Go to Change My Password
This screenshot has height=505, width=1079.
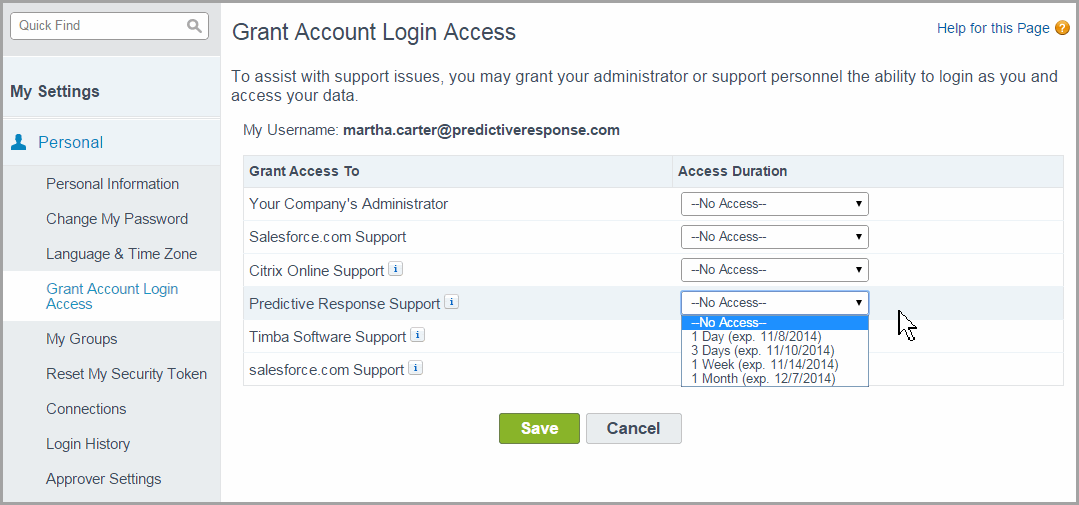click(116, 219)
